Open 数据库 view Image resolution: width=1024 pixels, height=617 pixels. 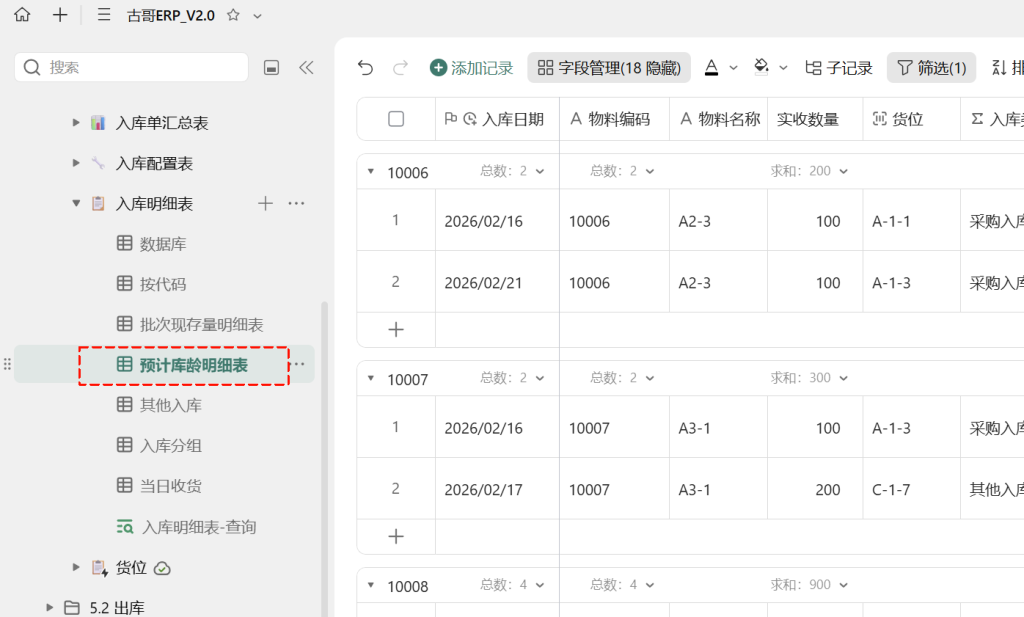[163, 244]
